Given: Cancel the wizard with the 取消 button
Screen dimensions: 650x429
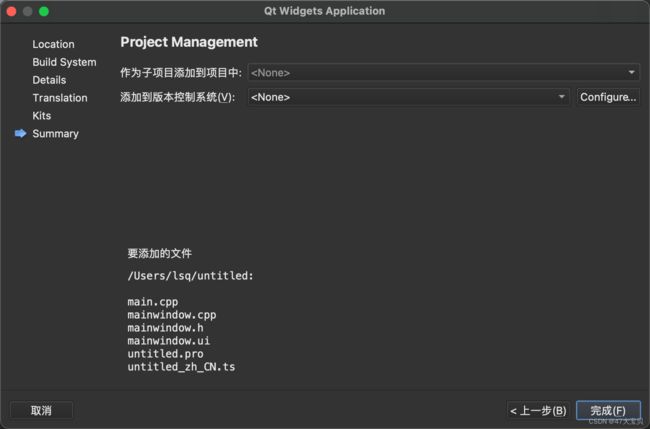Looking at the screenshot, I should pos(41,410).
